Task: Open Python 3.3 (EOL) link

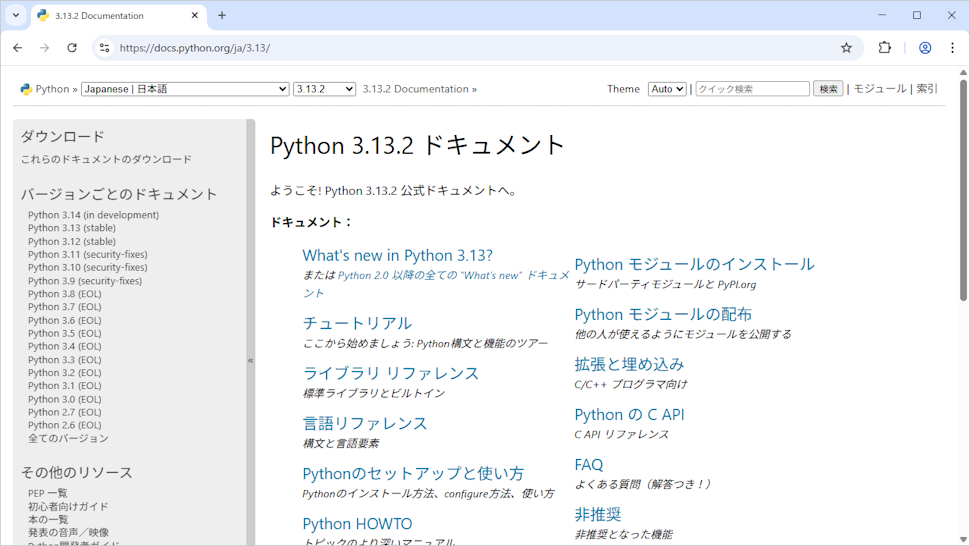Action: coord(64,360)
